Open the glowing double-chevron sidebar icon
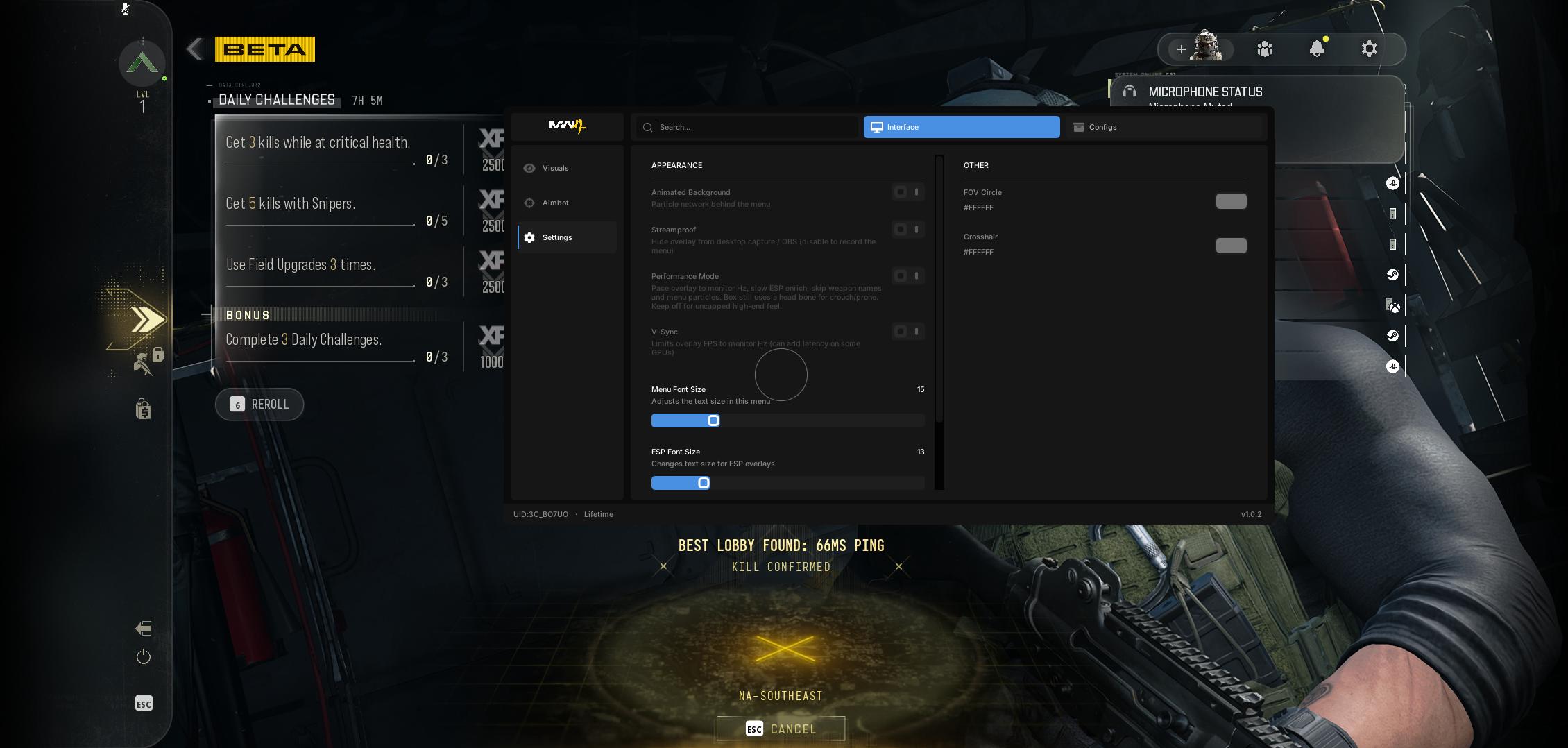The image size is (1568, 748). [147, 320]
